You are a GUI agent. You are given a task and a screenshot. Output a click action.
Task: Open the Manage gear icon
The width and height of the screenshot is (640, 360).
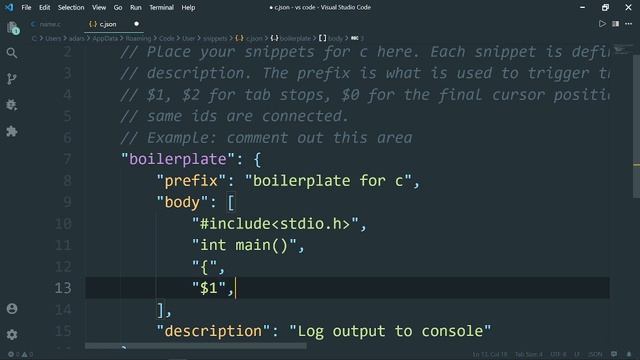coord(12,335)
